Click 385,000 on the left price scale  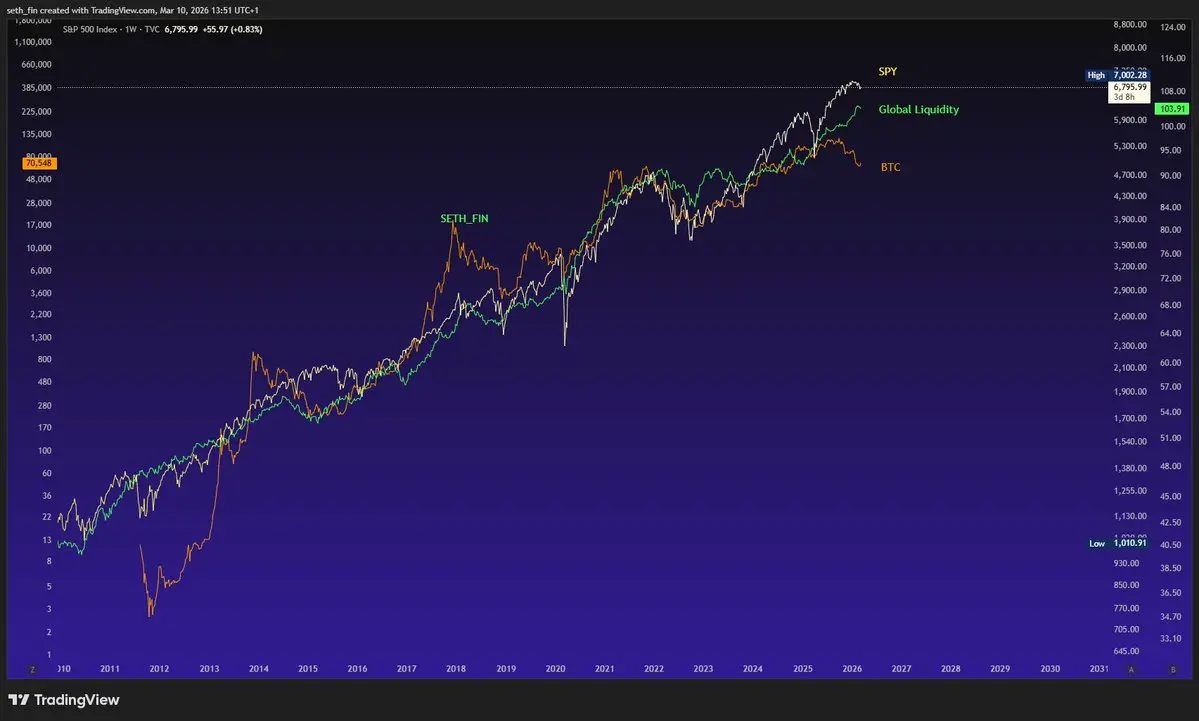point(37,88)
